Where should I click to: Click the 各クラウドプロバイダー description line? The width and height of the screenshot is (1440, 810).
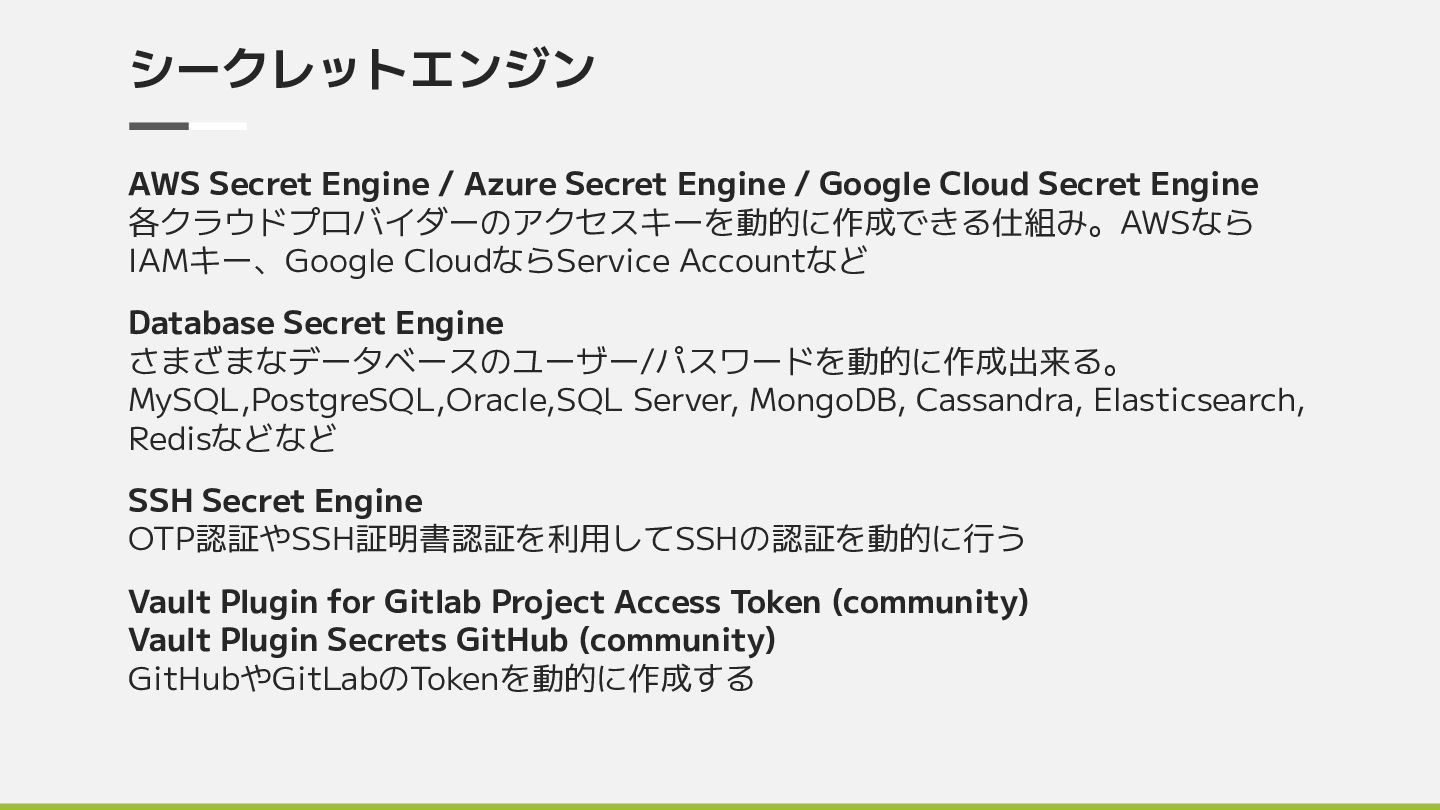690,222
